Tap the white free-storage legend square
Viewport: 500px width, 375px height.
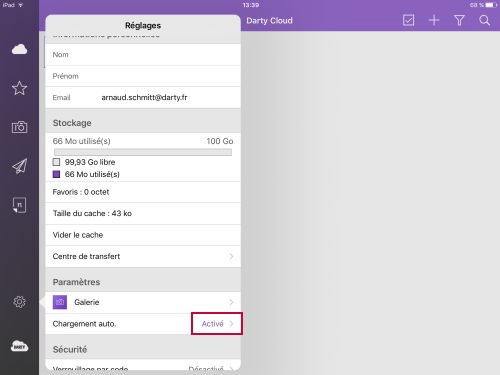[x=56, y=162]
